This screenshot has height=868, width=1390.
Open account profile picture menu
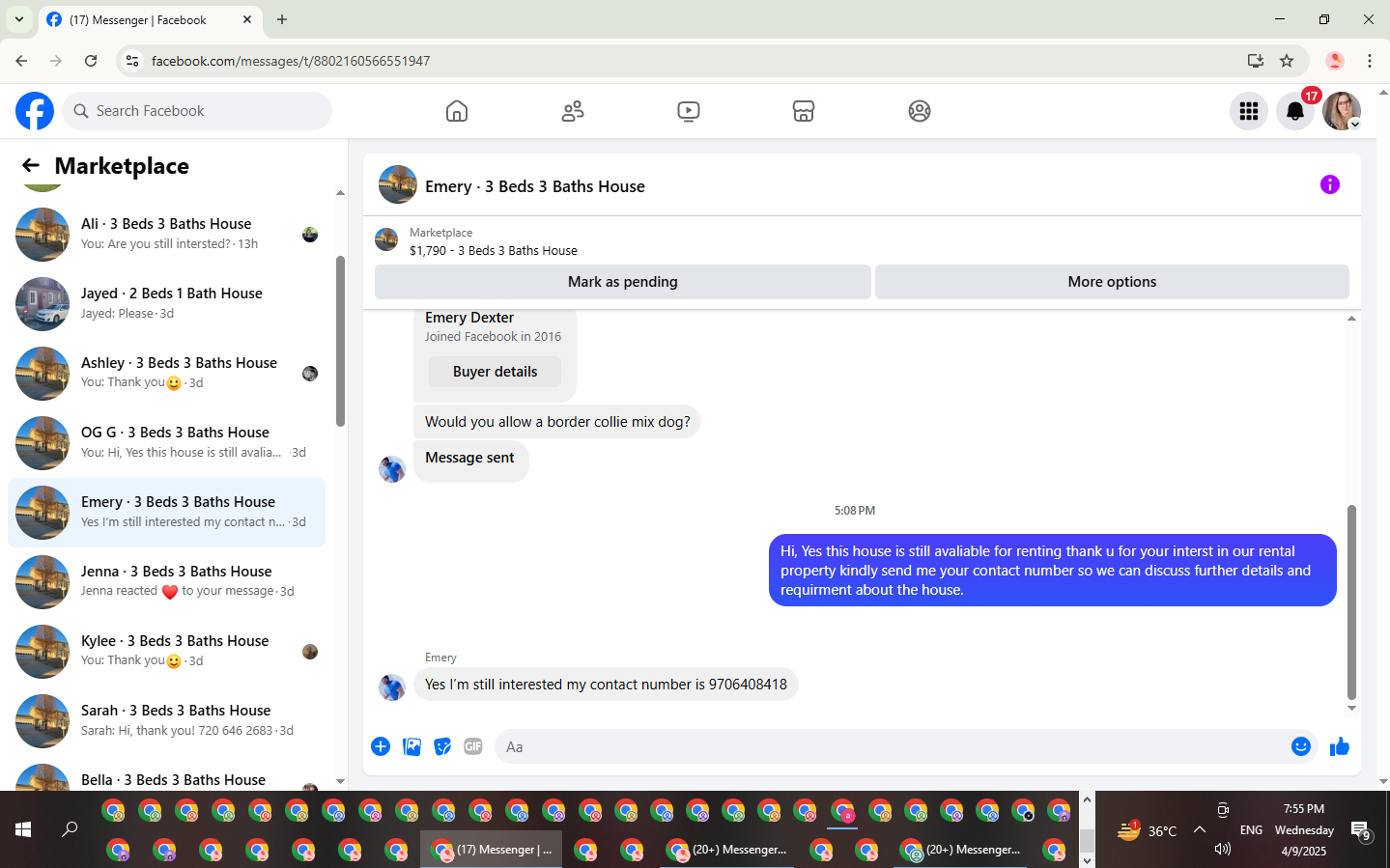pos(1342,111)
